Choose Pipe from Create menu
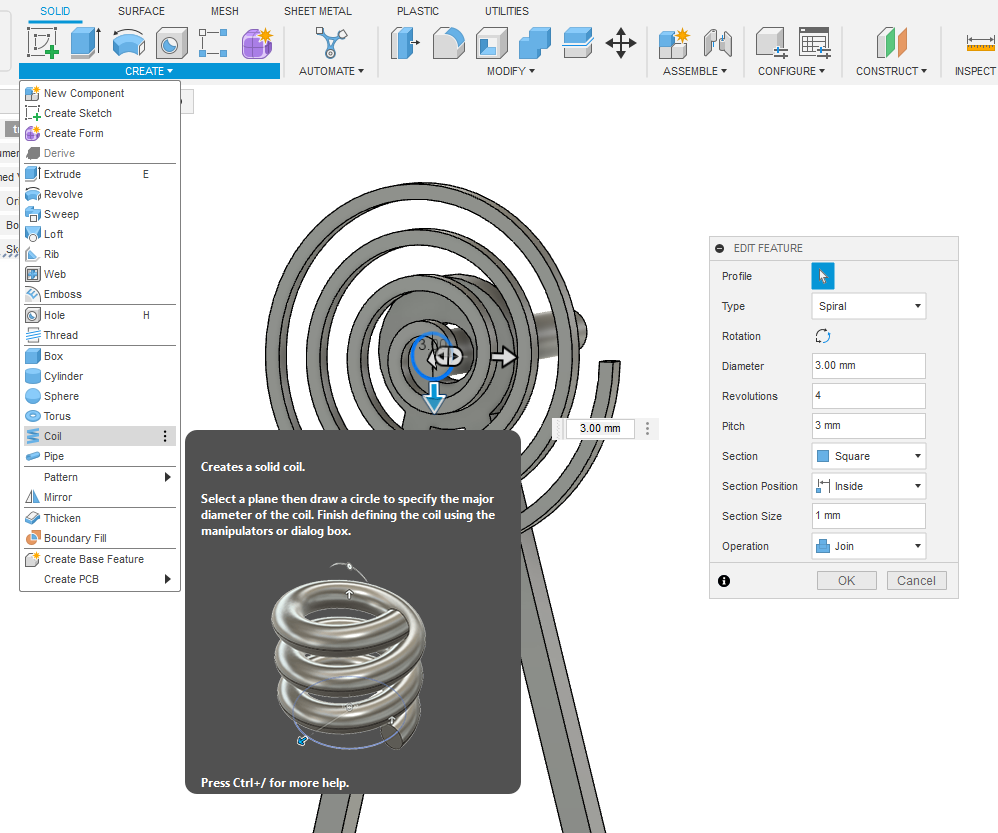The image size is (998, 833). click(x=100, y=456)
